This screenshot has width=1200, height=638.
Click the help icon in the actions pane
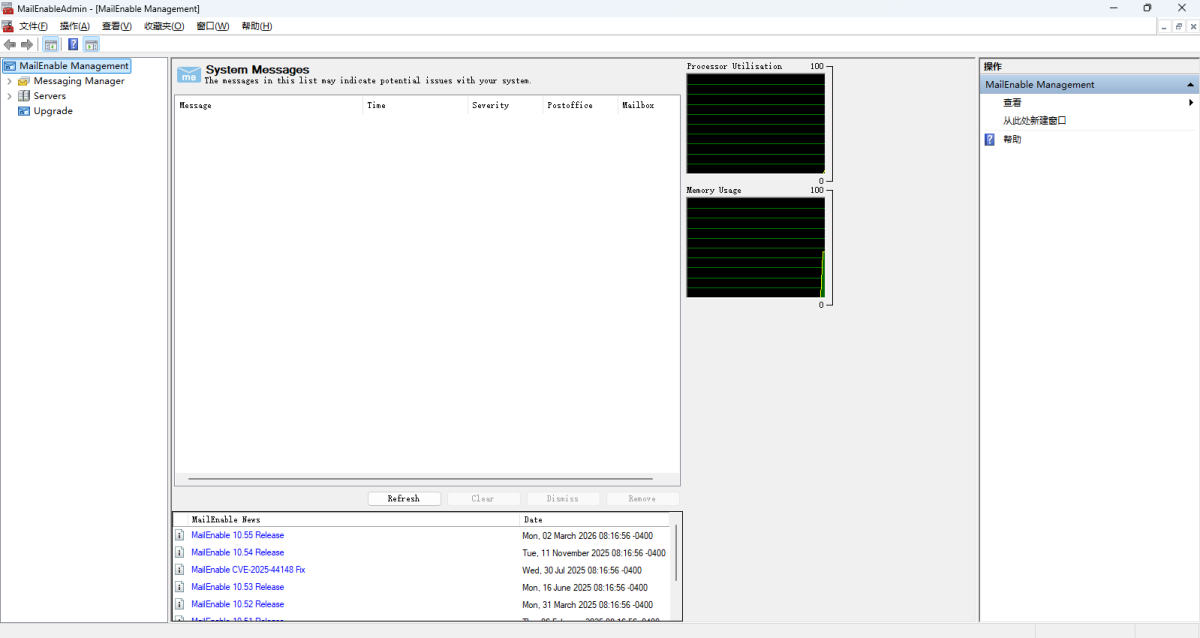pos(990,140)
